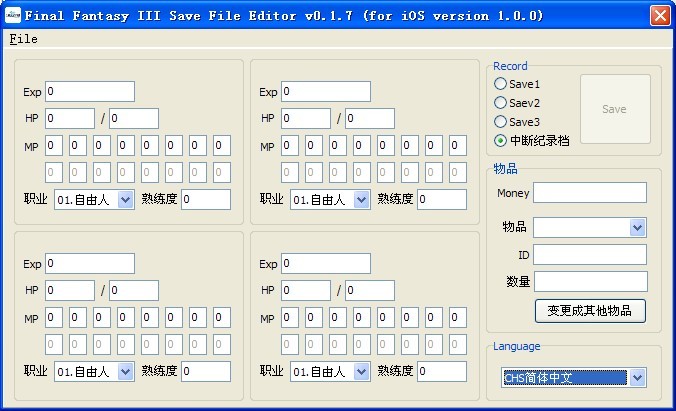This screenshot has height=411, width=676.
Task: Select the Save1 record radio button
Action: [x=501, y=84]
